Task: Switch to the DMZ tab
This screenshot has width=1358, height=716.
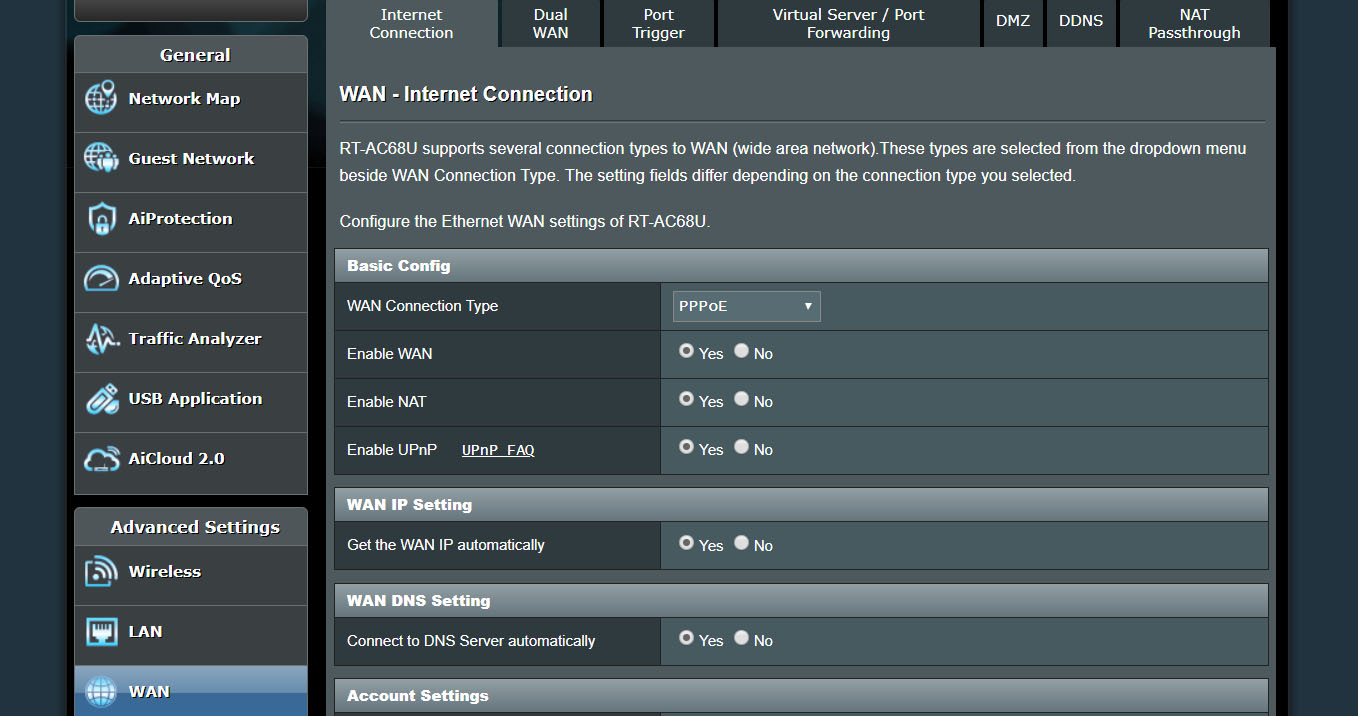Action: tap(1012, 23)
